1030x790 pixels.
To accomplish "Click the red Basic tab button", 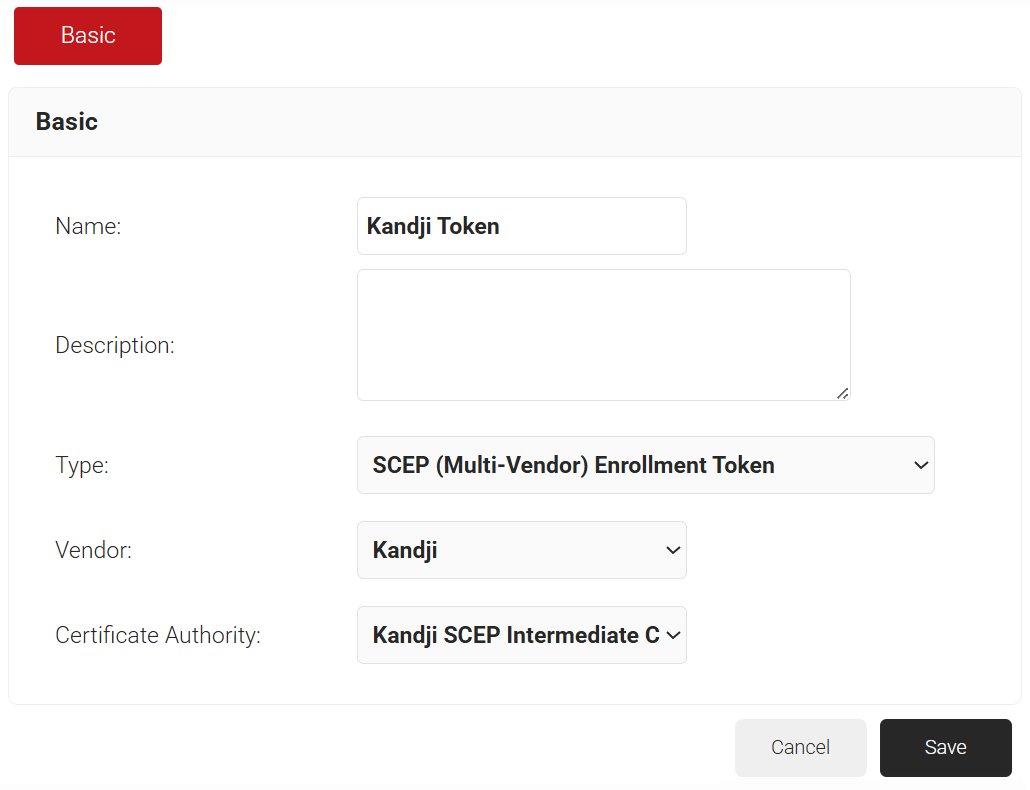I will 88,36.
